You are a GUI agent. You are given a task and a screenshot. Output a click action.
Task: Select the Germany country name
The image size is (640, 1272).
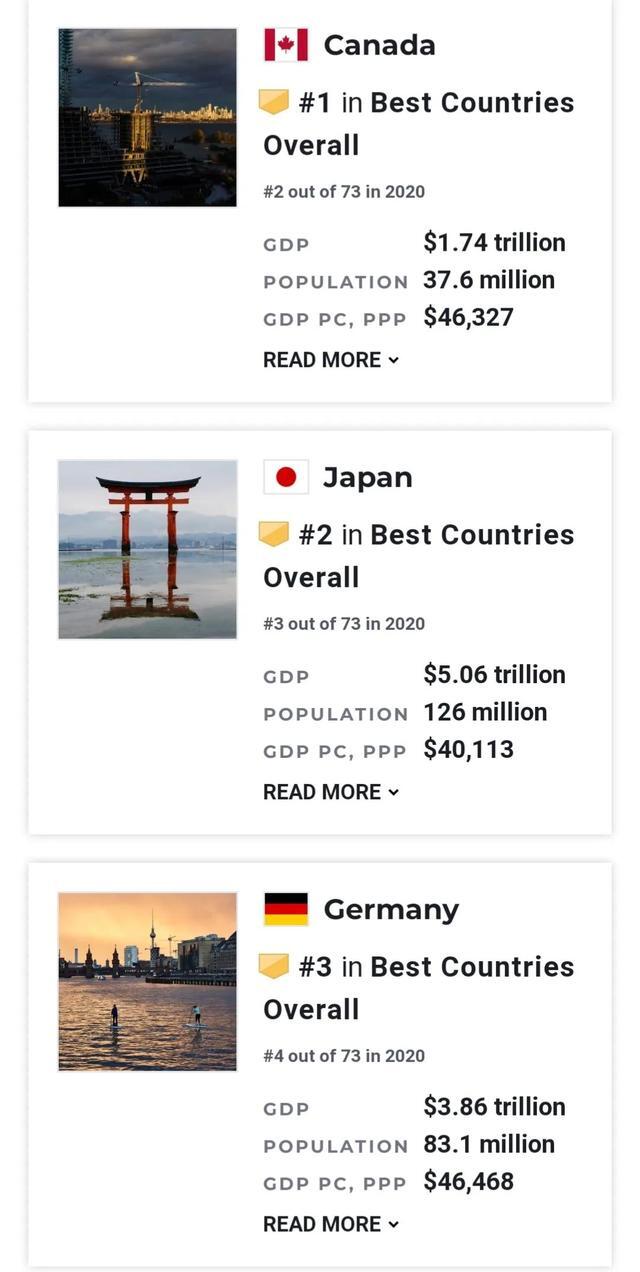[x=390, y=908]
